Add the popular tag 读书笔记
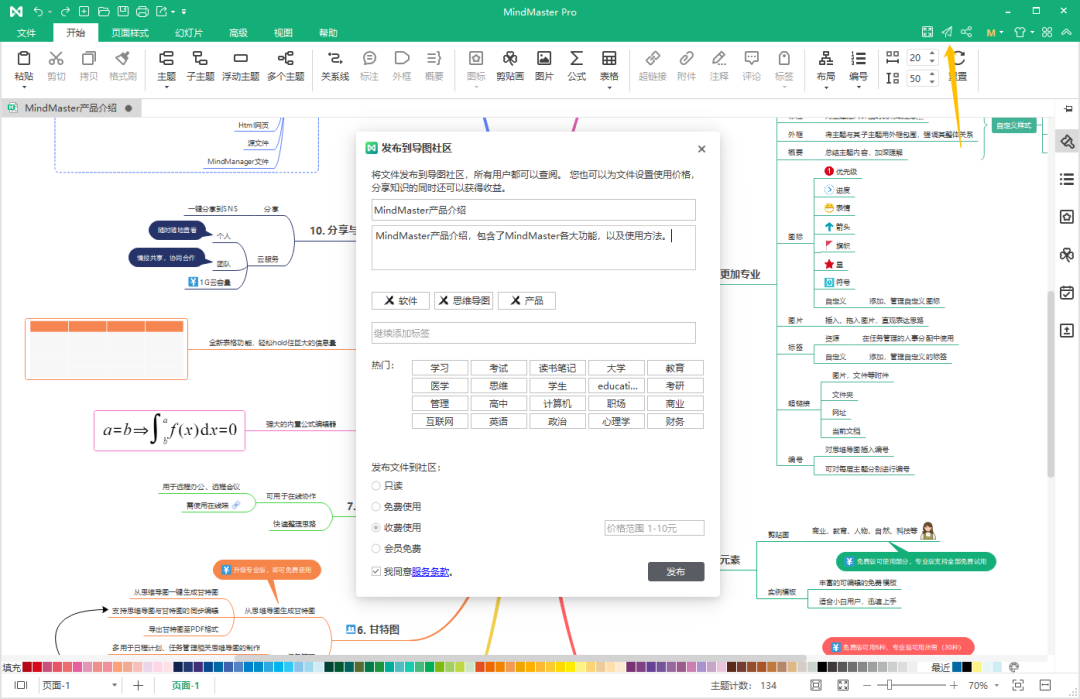This screenshot has height=699, width=1080. tap(557, 368)
